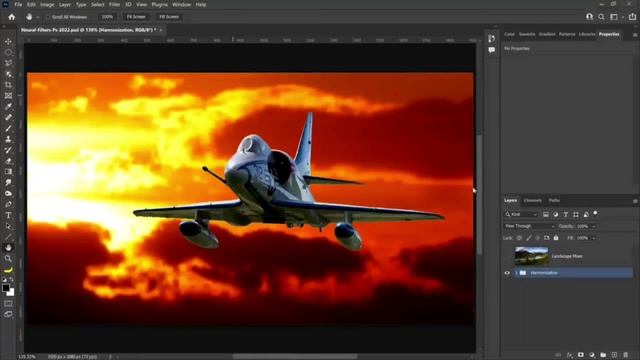Image resolution: width=640 pixels, height=360 pixels.
Task: Select the Gradient tool
Action: coord(8,171)
